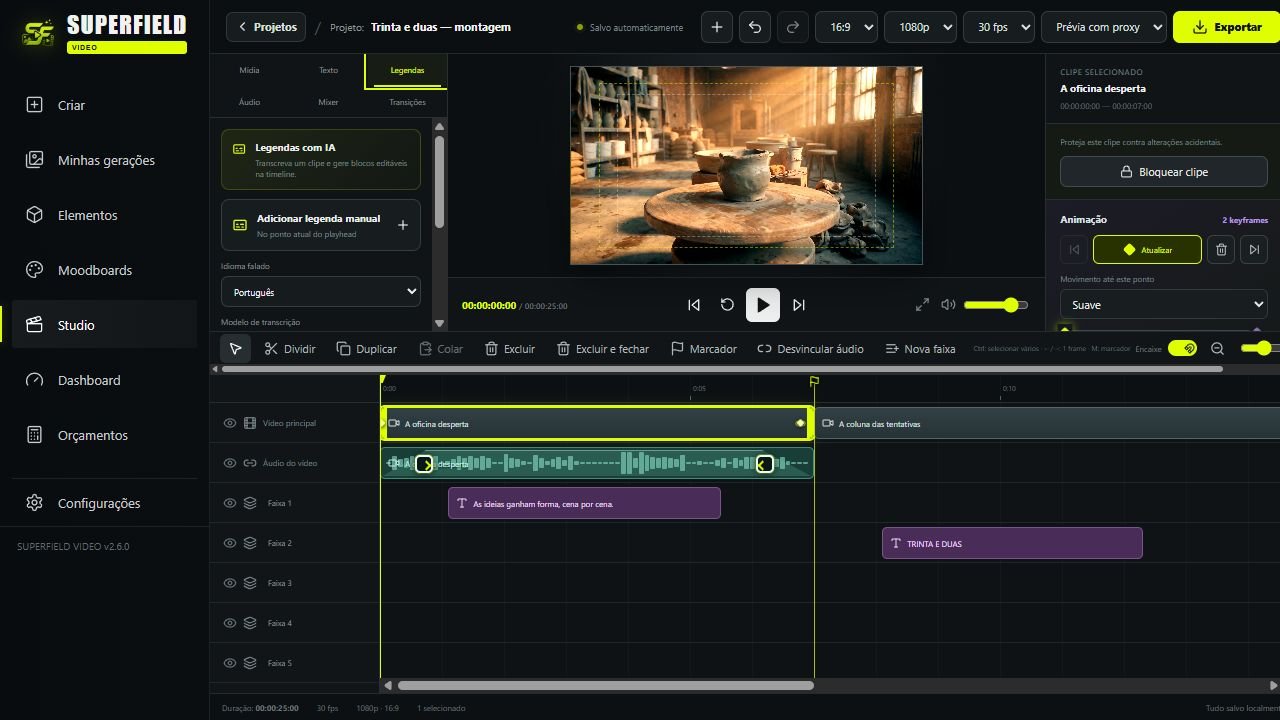
Task: Toggle visibility of Faixa 3
Action: point(230,583)
